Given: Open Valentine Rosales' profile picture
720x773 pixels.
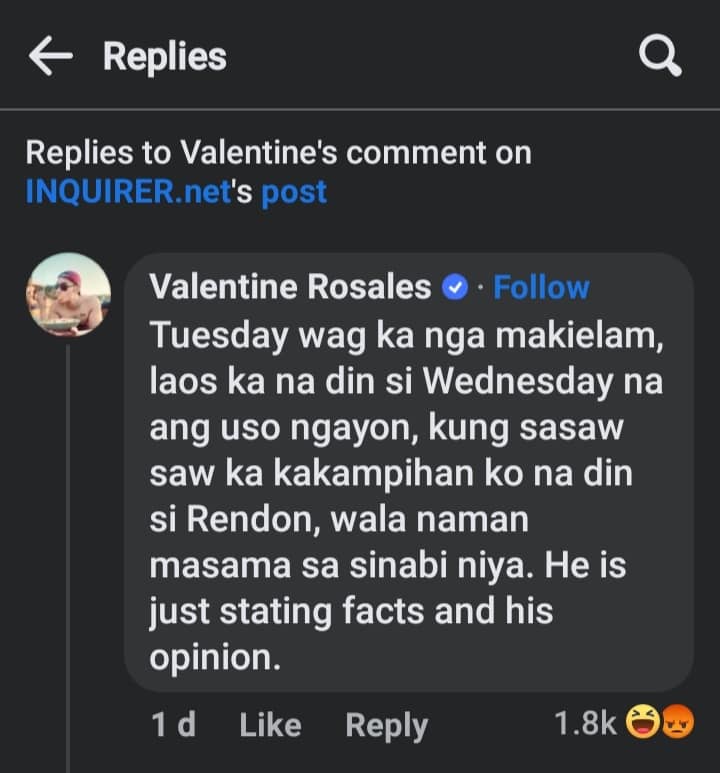Looking at the screenshot, I should (x=68, y=294).
